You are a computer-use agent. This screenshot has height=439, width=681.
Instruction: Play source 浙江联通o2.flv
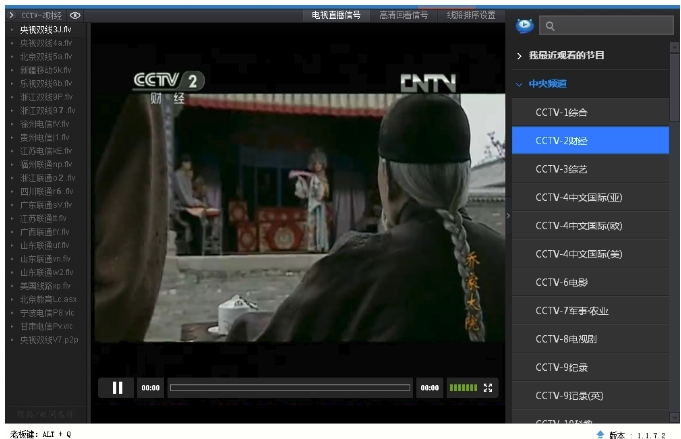coord(48,178)
